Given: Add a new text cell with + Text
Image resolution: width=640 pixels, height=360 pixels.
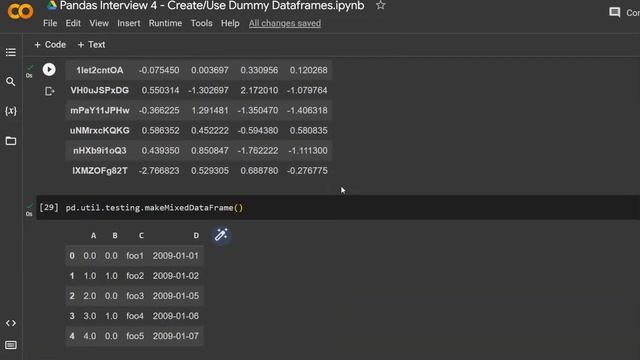Looking at the screenshot, I should pos(91,44).
